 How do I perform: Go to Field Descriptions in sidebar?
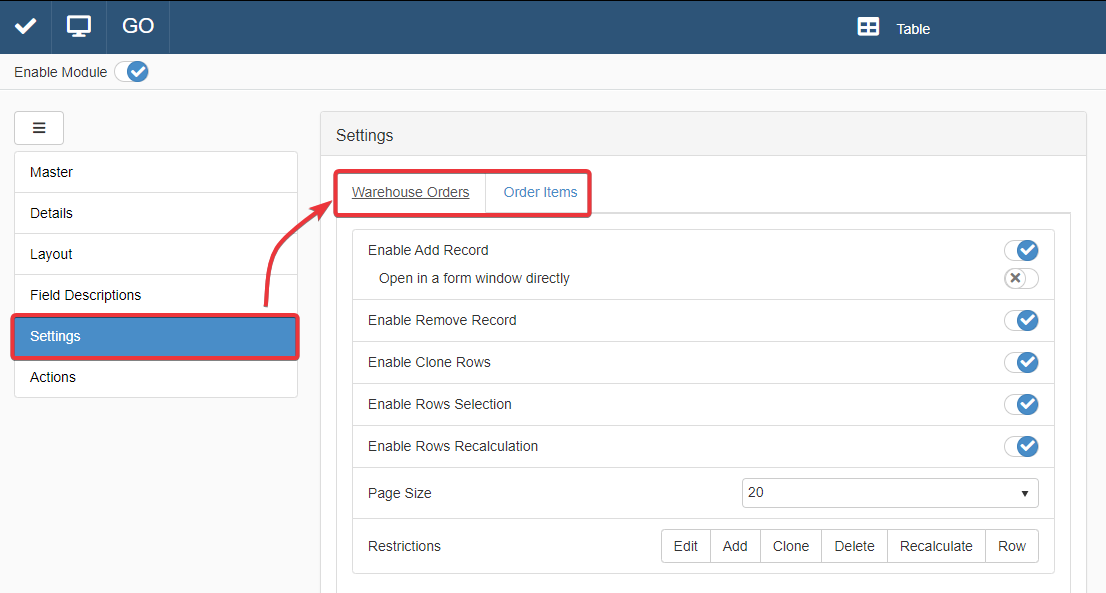156,295
